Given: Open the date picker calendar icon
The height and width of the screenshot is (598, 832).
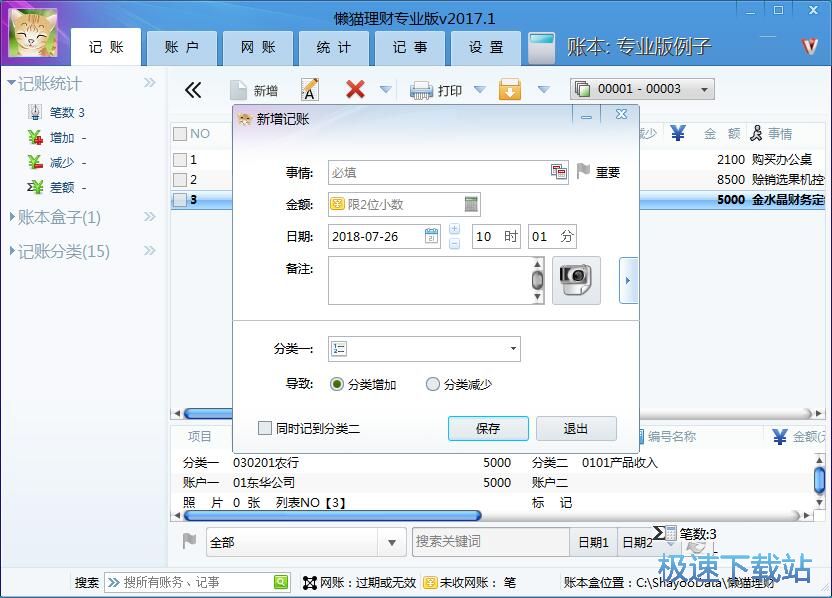Looking at the screenshot, I should 432,236.
